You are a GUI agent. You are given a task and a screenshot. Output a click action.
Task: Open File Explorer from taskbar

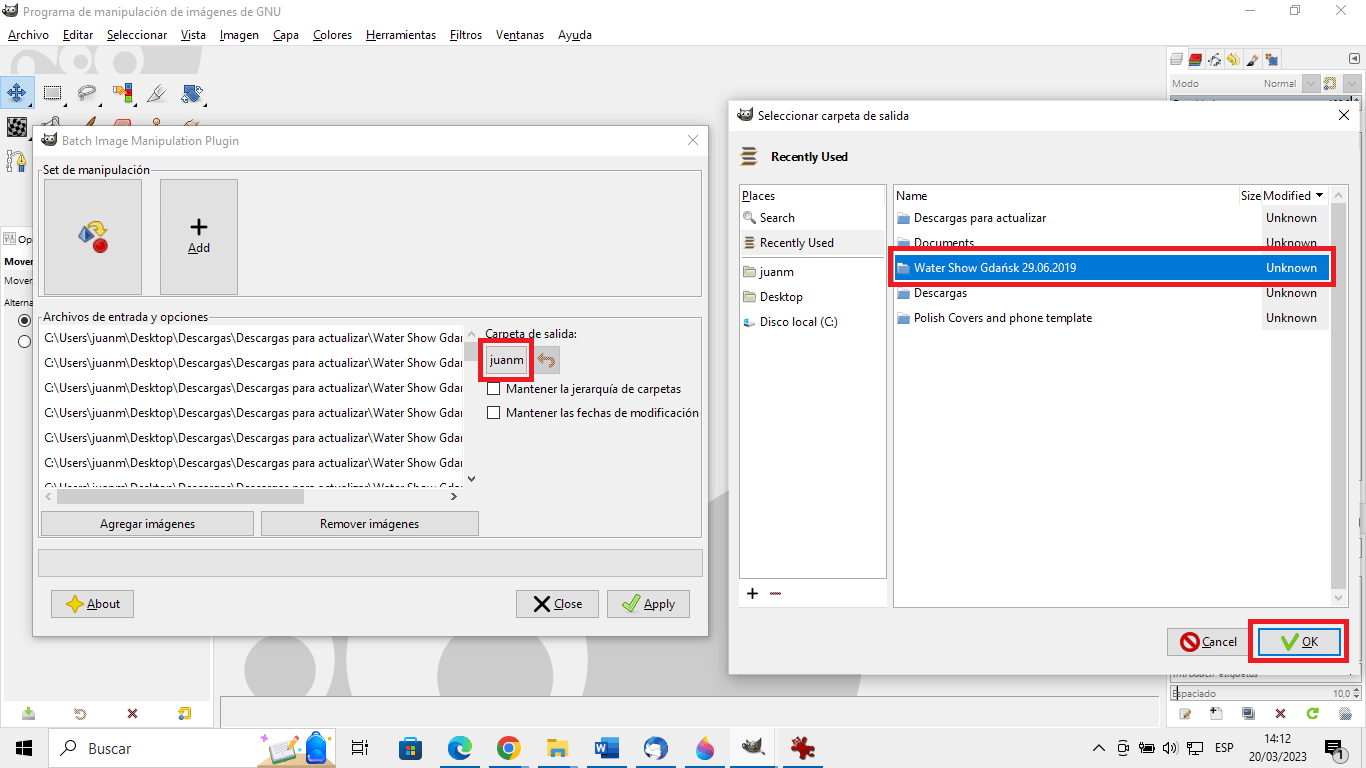(x=558, y=748)
